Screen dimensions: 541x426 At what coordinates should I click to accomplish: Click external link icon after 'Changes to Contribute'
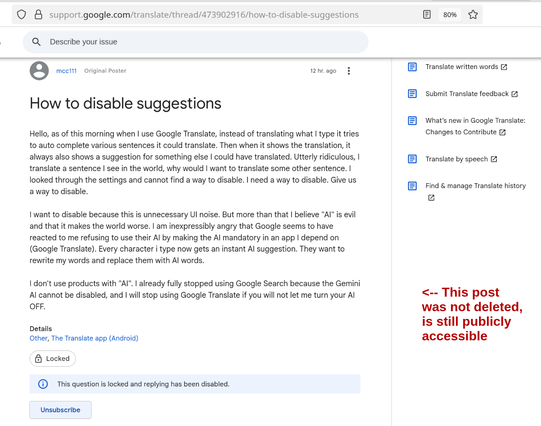coord(502,132)
